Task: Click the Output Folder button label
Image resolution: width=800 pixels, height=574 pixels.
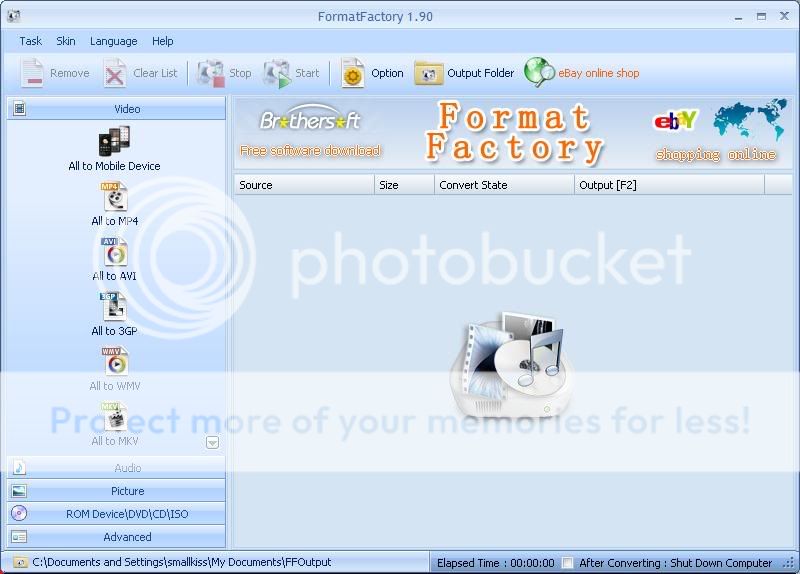Action: tap(481, 73)
